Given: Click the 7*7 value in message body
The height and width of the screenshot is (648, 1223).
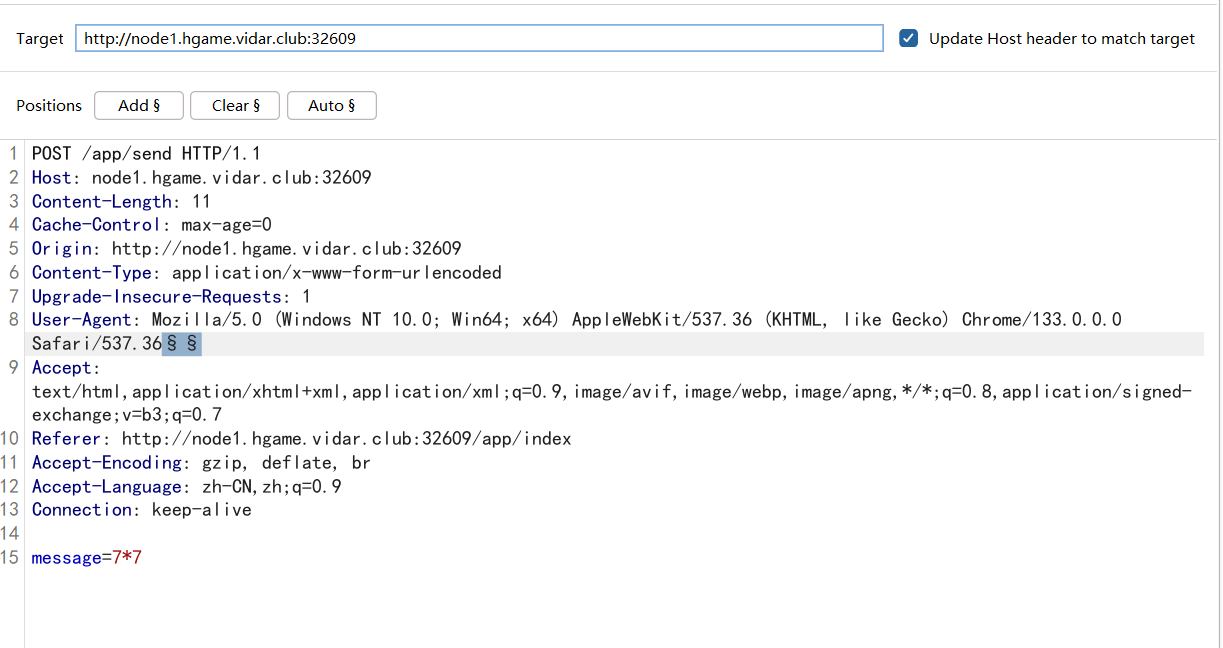Looking at the screenshot, I should (x=126, y=558).
